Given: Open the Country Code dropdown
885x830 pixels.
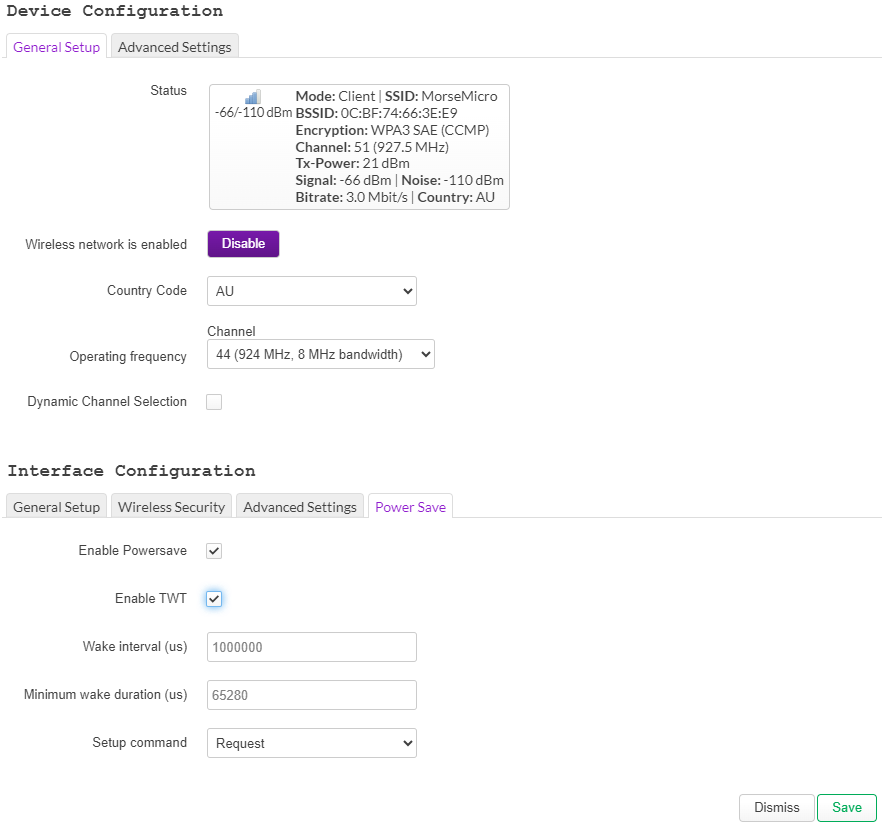Looking at the screenshot, I should 311,291.
